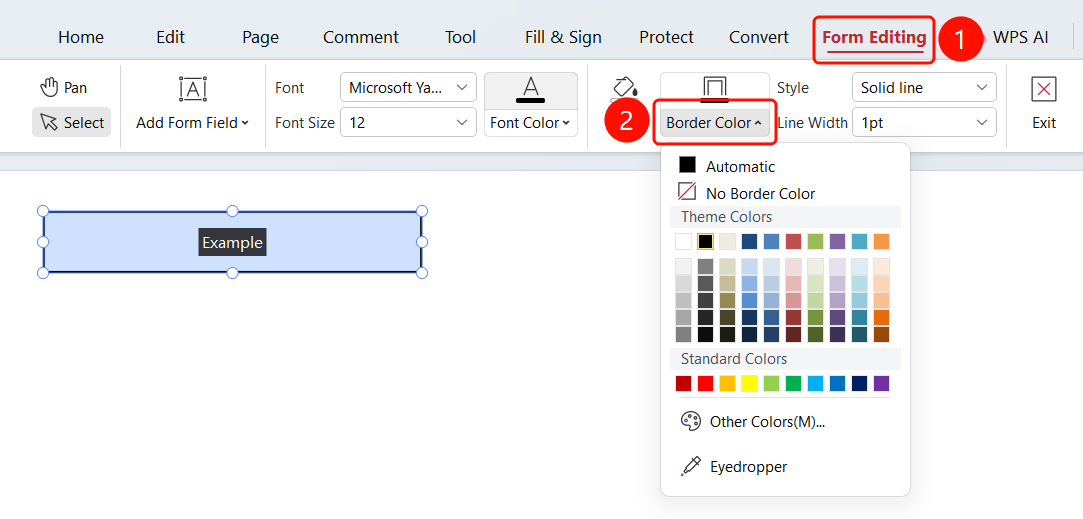Open the Style dropdown showing Solid line
The width and height of the screenshot is (1083, 519).
(x=924, y=88)
